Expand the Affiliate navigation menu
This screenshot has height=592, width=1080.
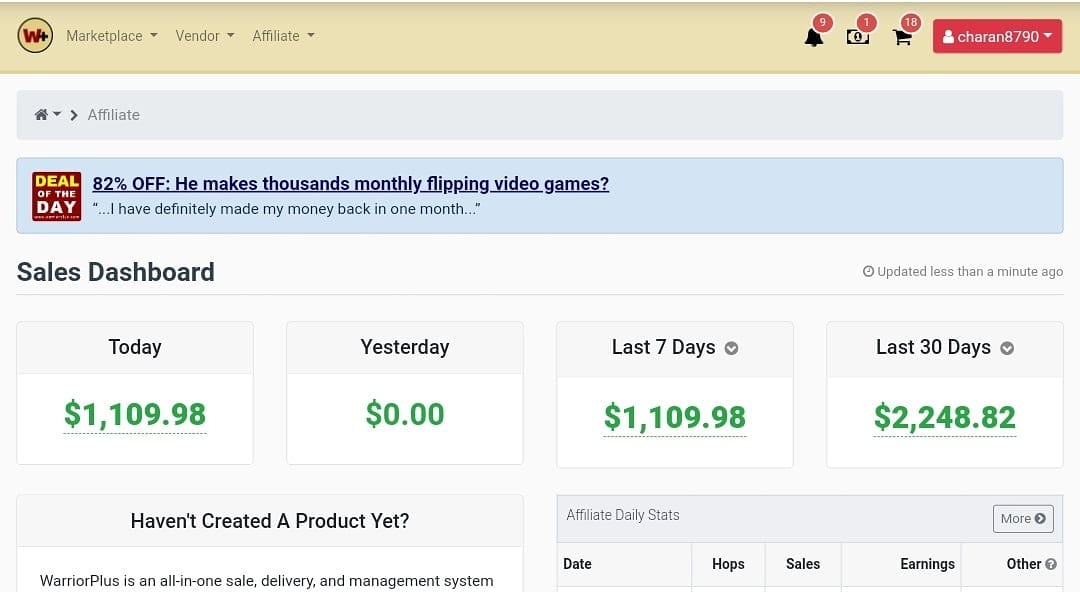(x=283, y=36)
